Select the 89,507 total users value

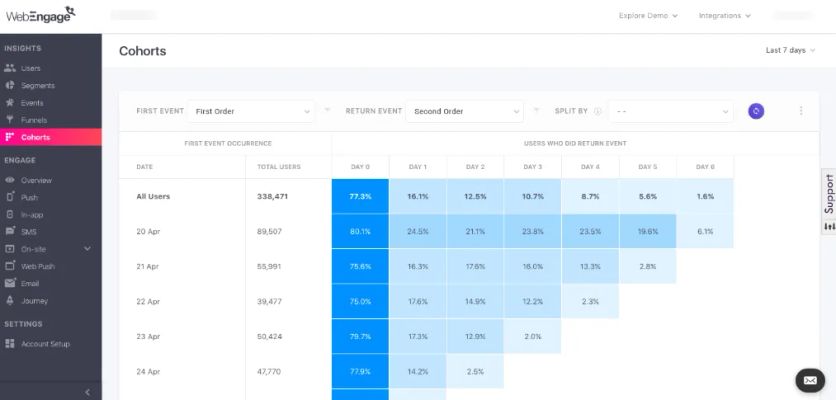(x=270, y=231)
